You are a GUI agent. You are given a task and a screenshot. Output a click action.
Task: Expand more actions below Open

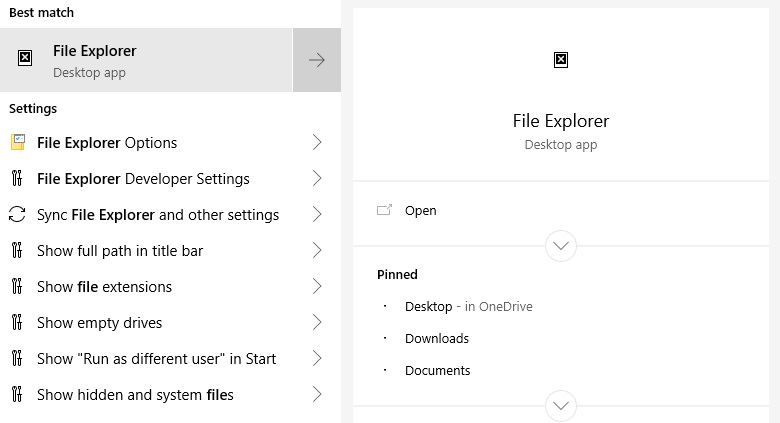[x=561, y=246]
